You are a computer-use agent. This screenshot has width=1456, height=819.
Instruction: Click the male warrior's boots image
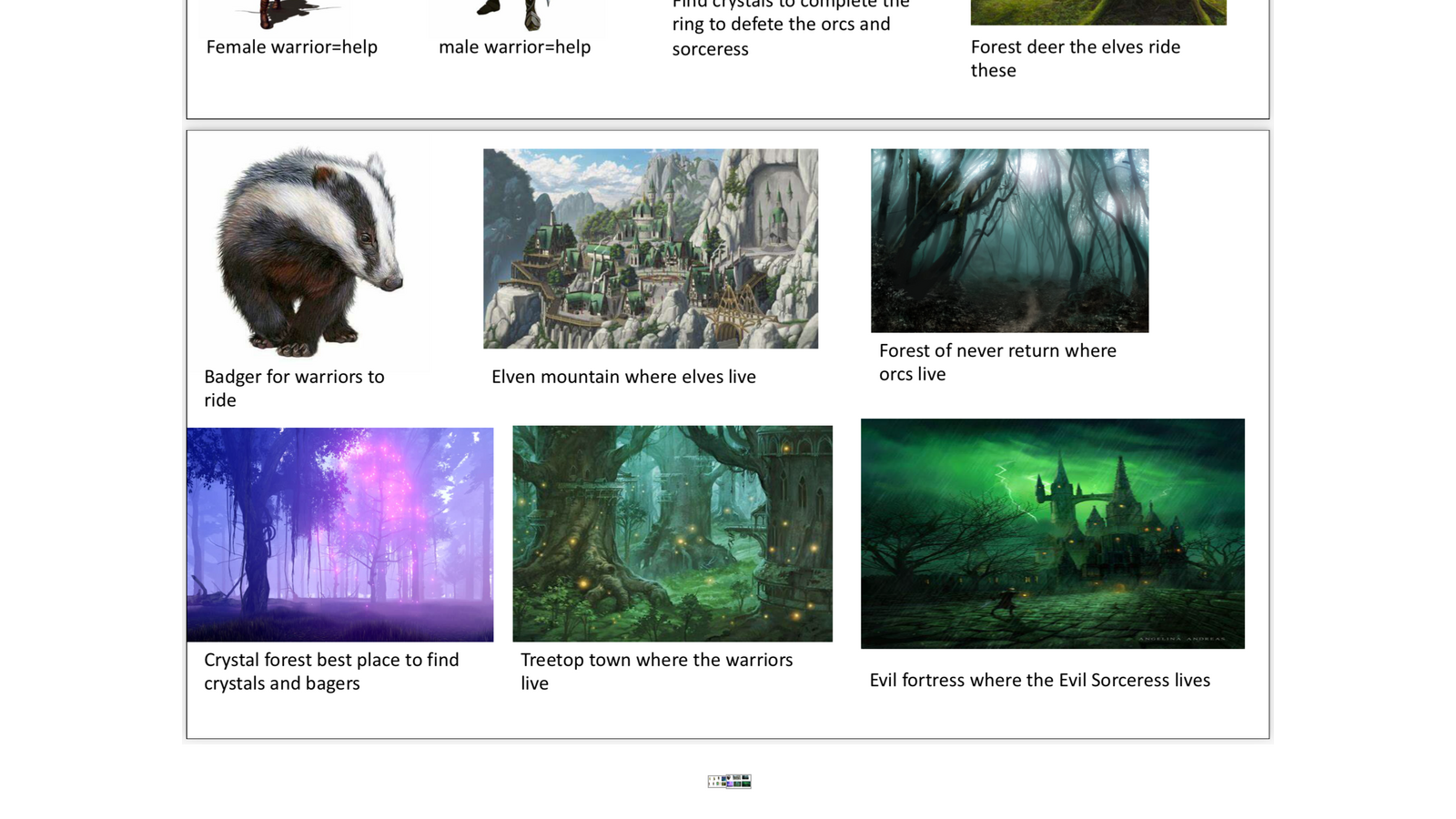[x=514, y=13]
